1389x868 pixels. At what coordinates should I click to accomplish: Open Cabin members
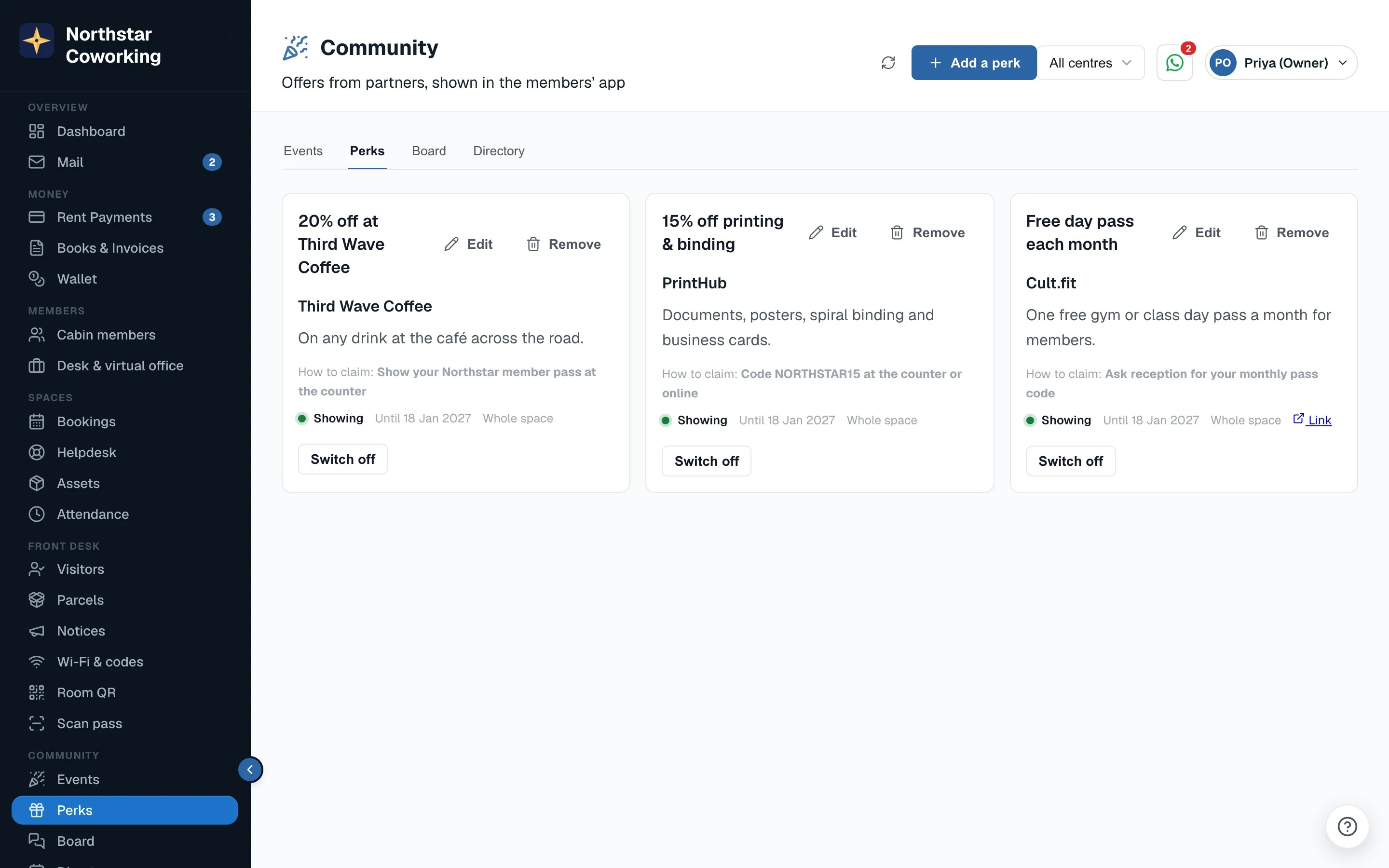click(x=124, y=335)
